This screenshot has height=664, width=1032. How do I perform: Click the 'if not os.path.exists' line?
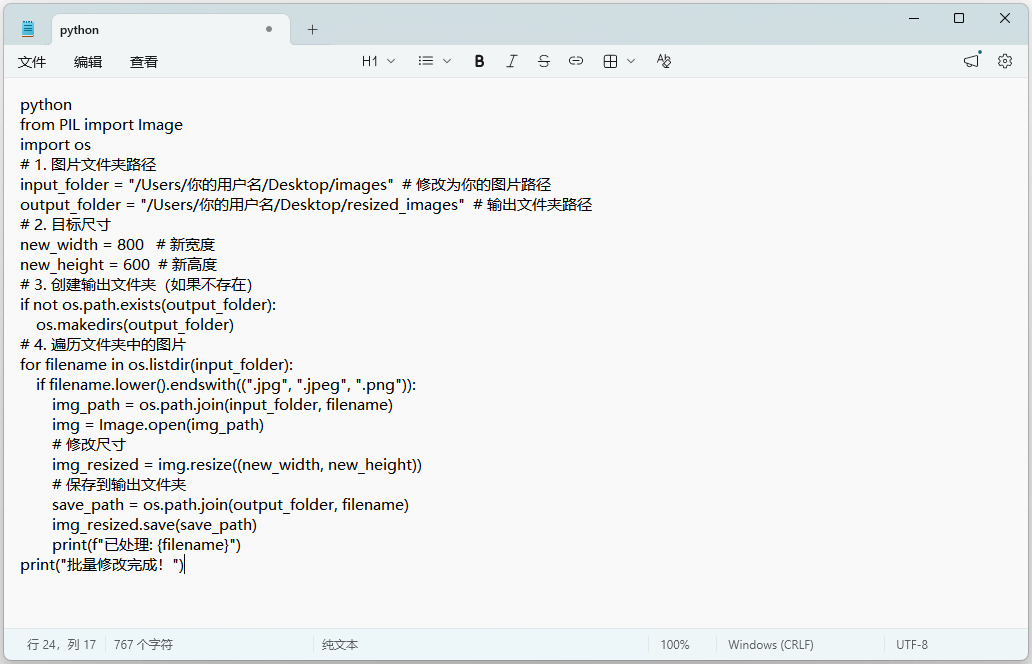click(148, 305)
